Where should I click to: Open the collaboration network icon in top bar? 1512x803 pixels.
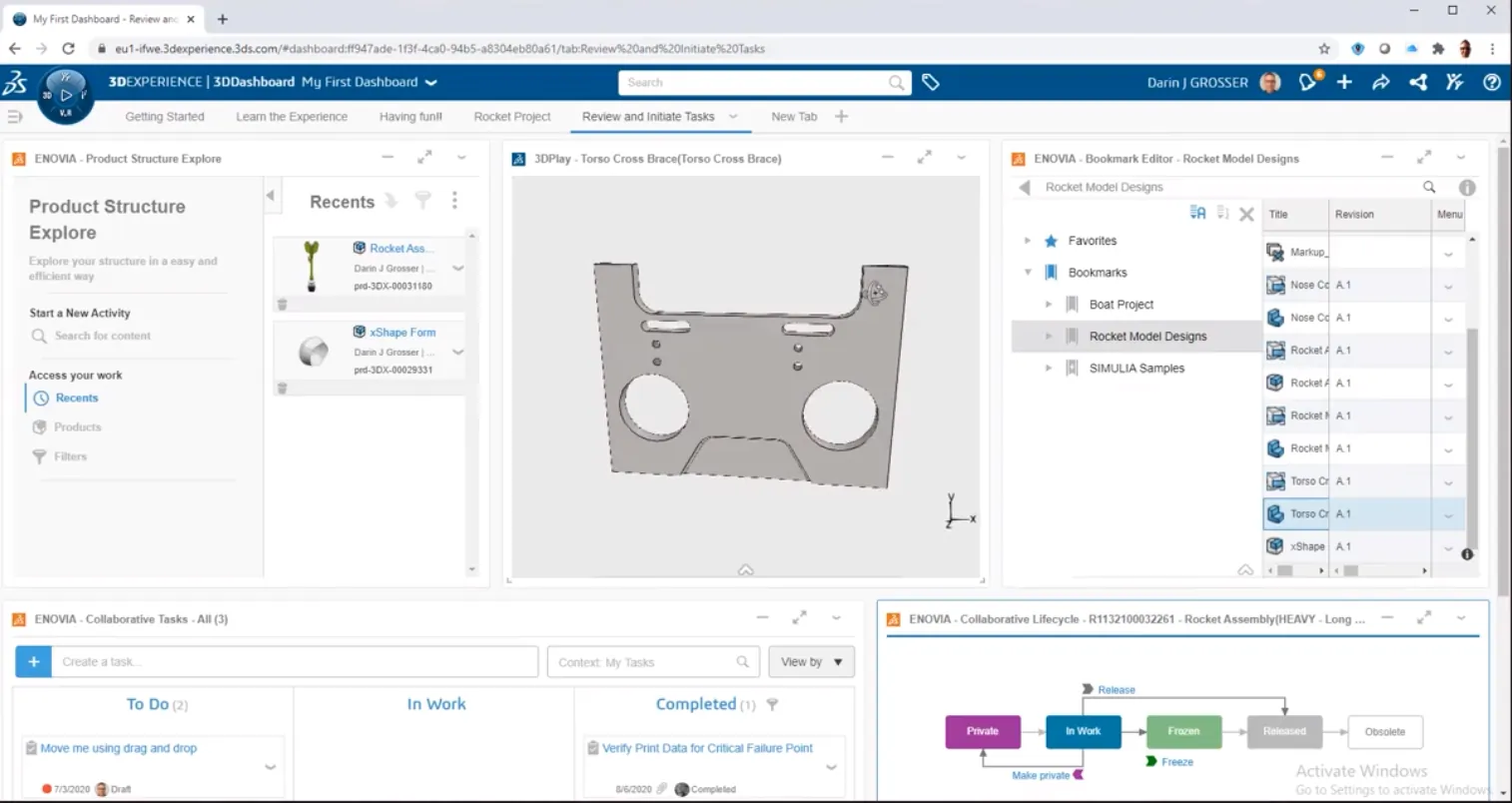pyautogui.click(x=1418, y=82)
